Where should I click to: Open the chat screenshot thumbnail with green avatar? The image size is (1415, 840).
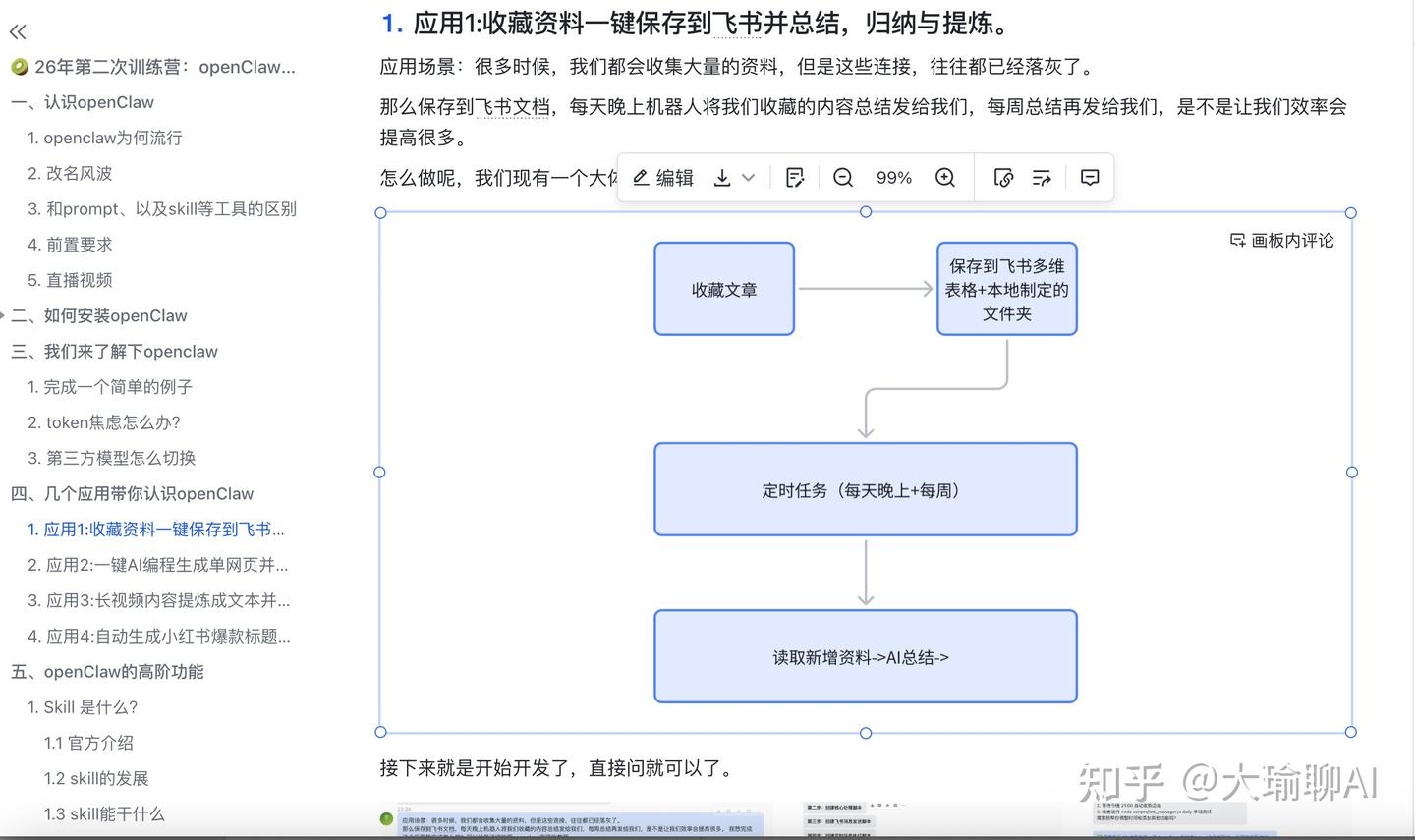pos(572,821)
